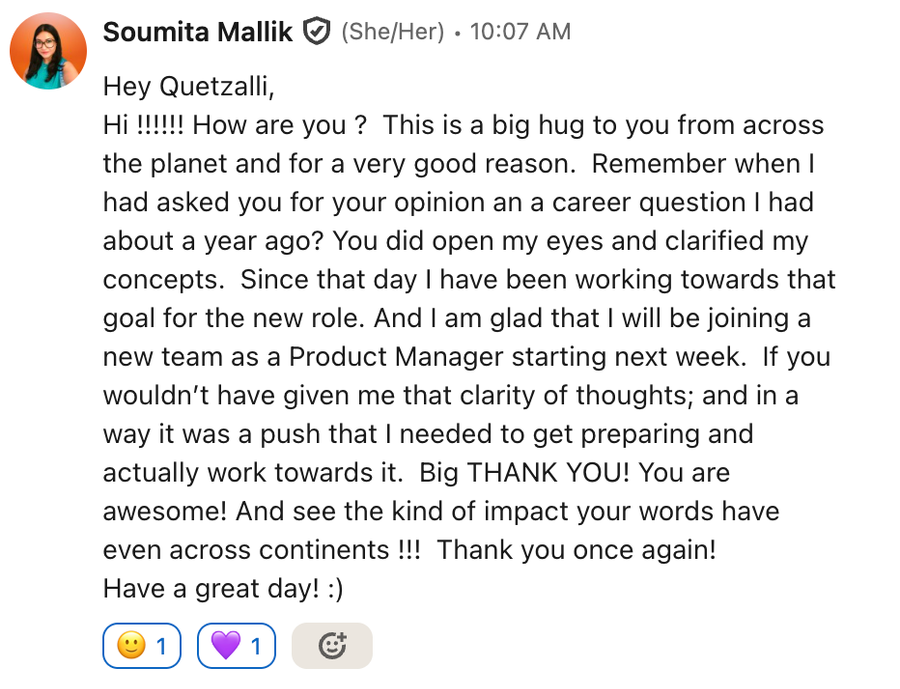The image size is (900, 689).
Task: Click the words Big THANK YOU!
Action: [525, 473]
